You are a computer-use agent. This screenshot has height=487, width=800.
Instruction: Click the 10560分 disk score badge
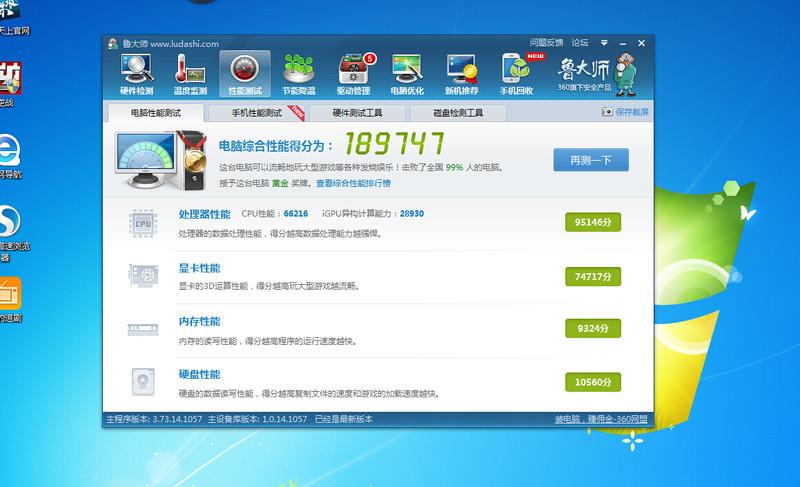tap(593, 382)
